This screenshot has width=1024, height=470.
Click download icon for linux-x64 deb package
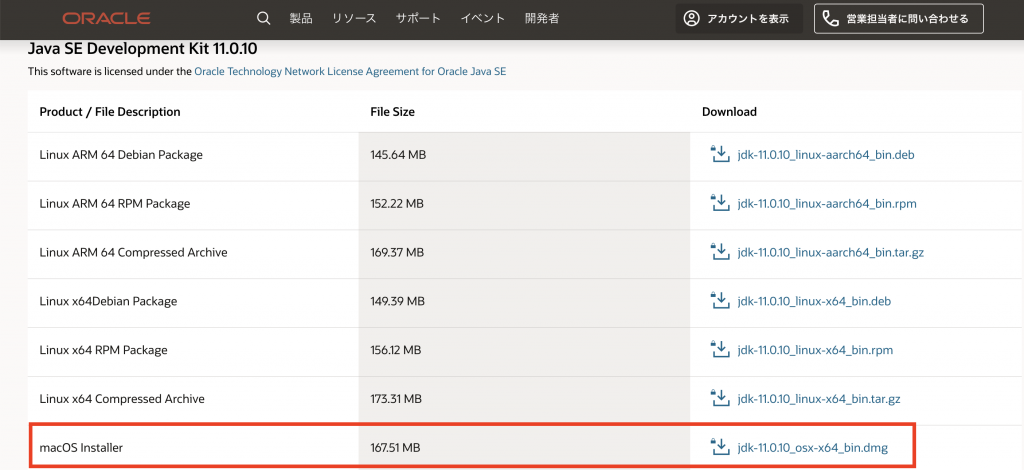coord(719,300)
